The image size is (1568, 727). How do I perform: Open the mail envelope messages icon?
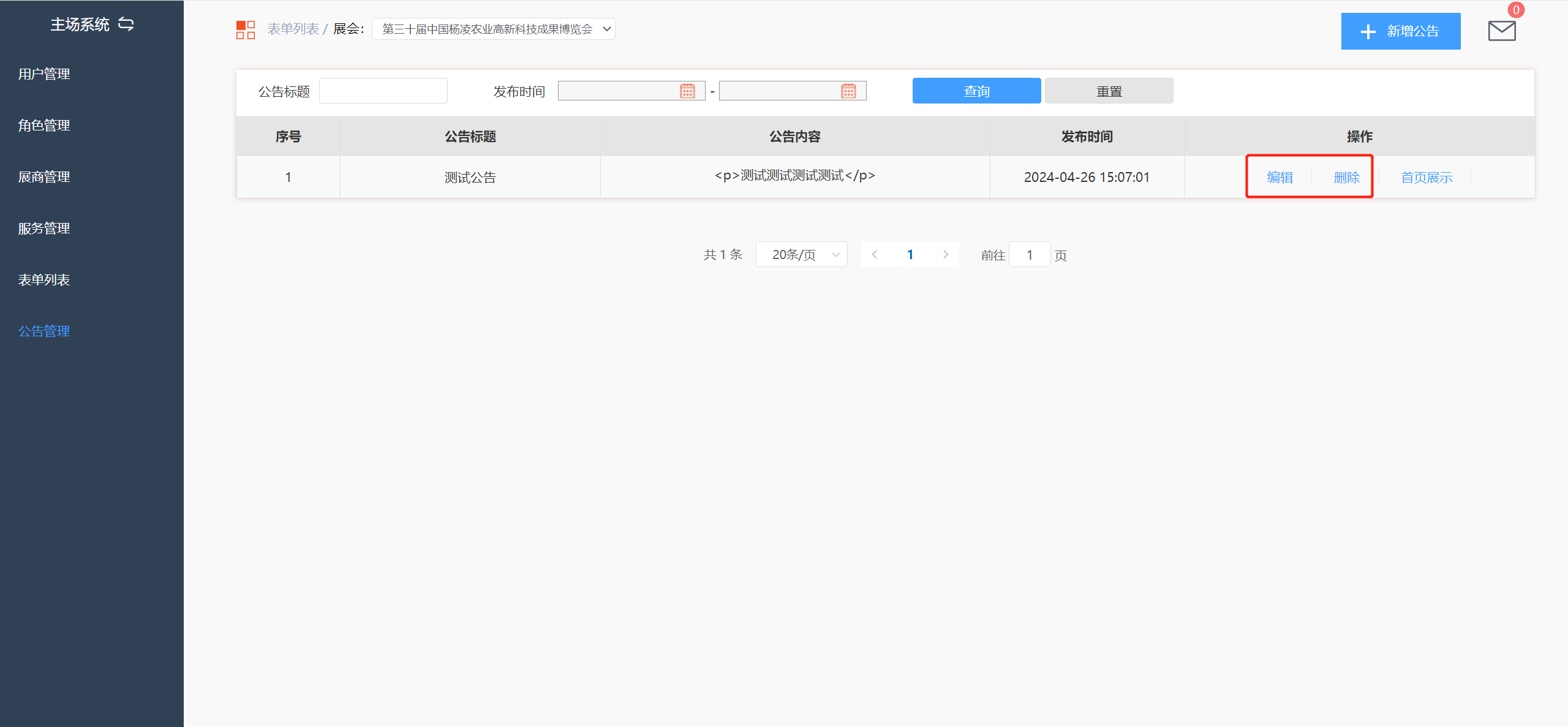pyautogui.click(x=1502, y=31)
